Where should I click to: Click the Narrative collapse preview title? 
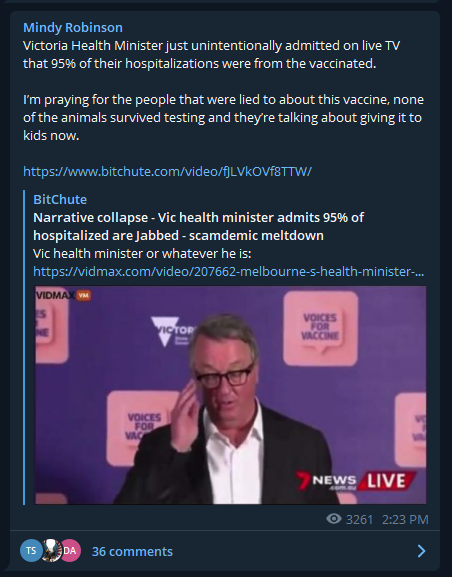[x=198, y=226]
